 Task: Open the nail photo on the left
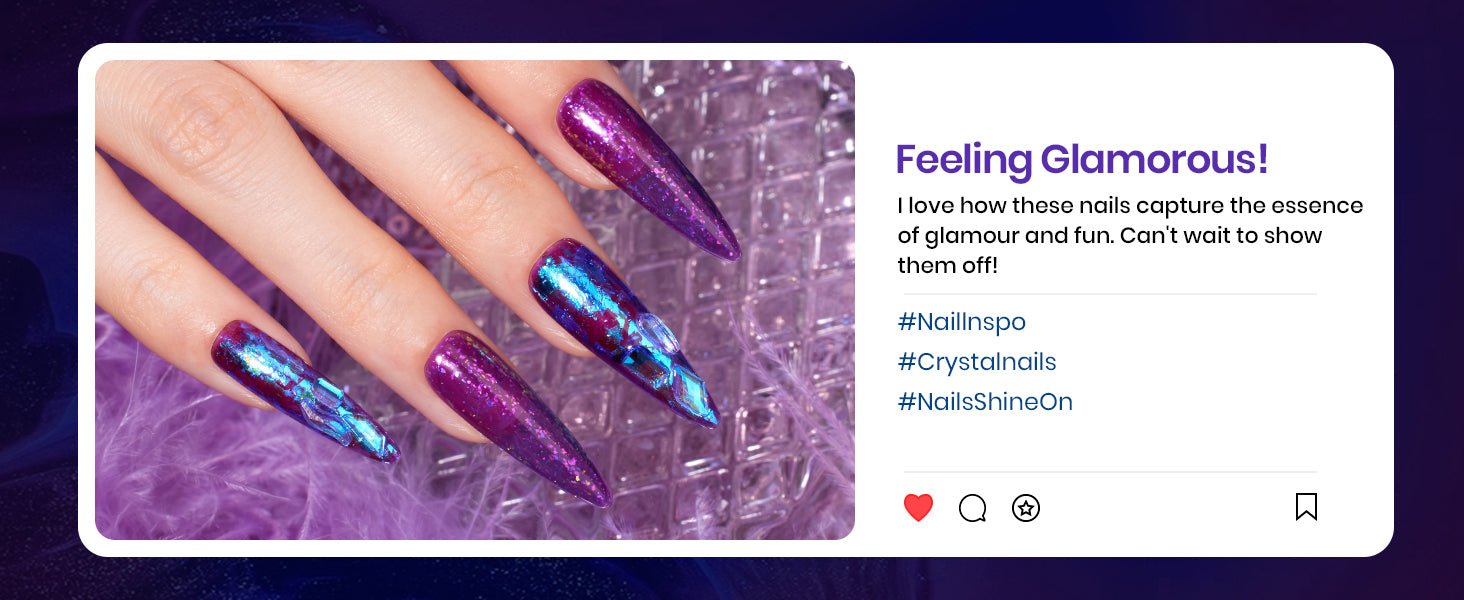pyautogui.click(x=475, y=300)
